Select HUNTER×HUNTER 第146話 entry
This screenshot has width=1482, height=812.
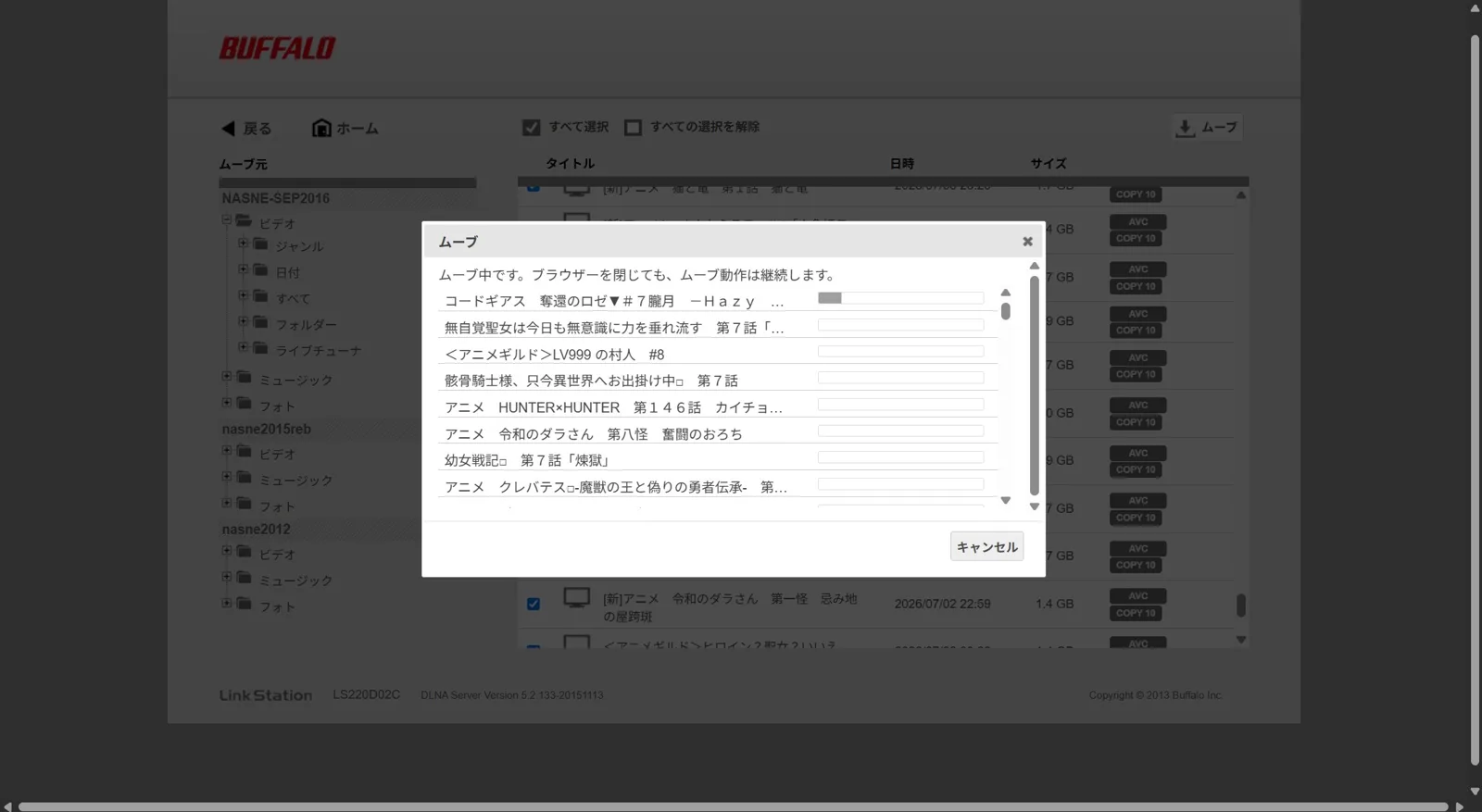[613, 407]
